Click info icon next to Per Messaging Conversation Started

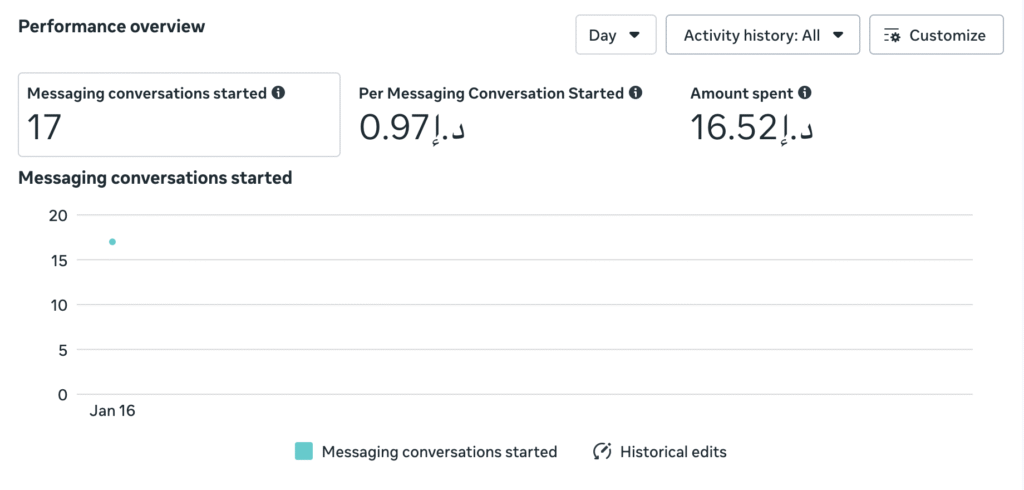[x=634, y=93]
